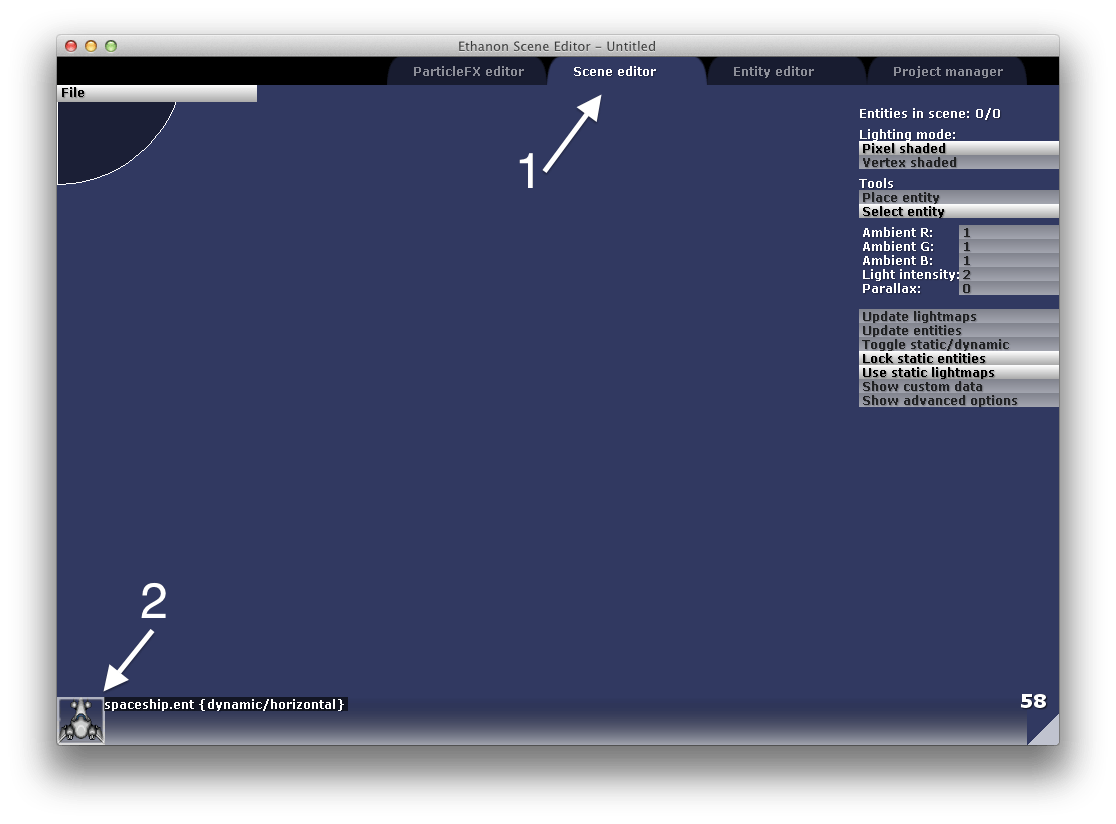Viewport: 1116px width, 824px height.
Task: Choose Vertex shaded lighting mode
Action: [957, 162]
